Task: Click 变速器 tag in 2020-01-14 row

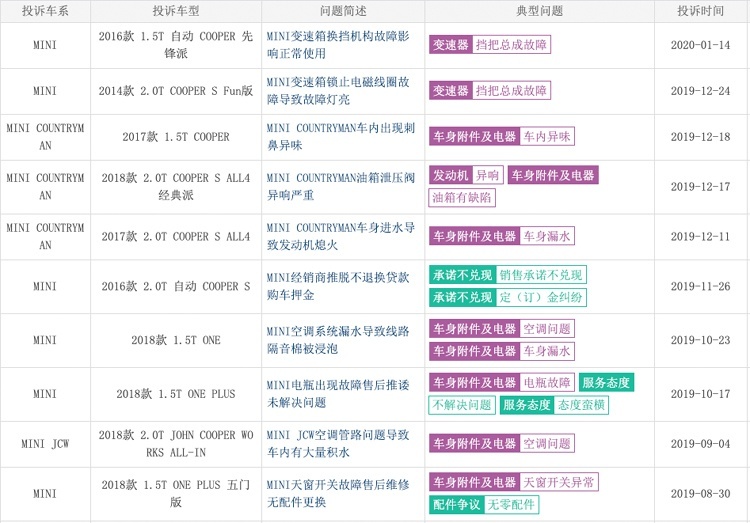Action: point(451,45)
